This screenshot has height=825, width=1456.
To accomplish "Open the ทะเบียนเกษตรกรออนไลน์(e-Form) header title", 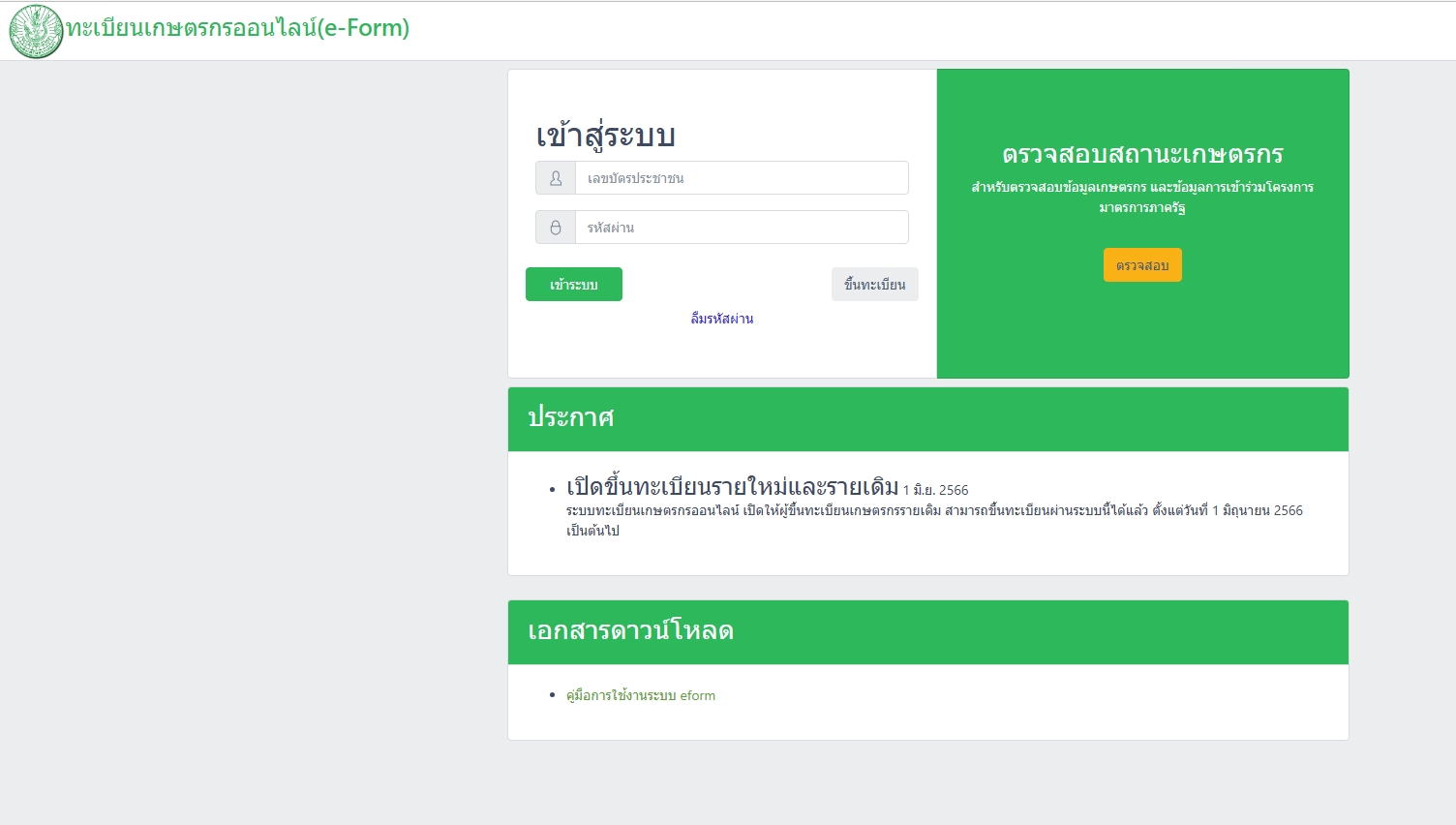I will pos(238,28).
